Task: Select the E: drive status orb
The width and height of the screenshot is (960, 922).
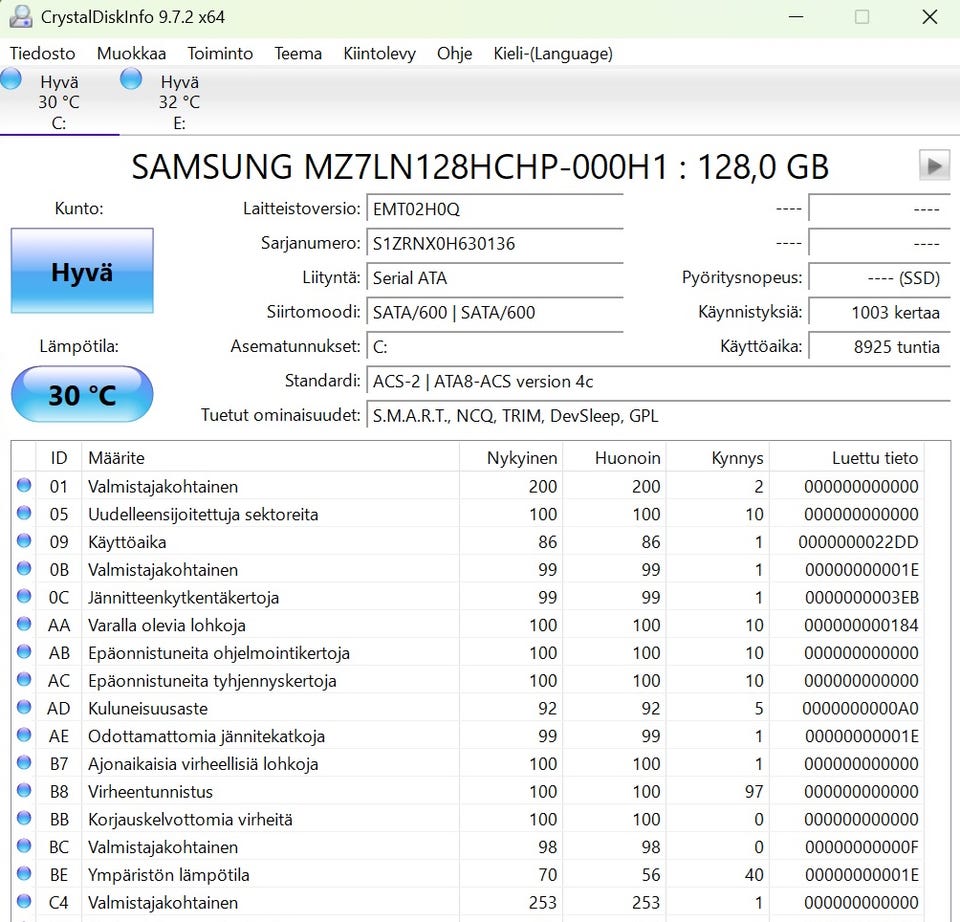Action: point(131,80)
